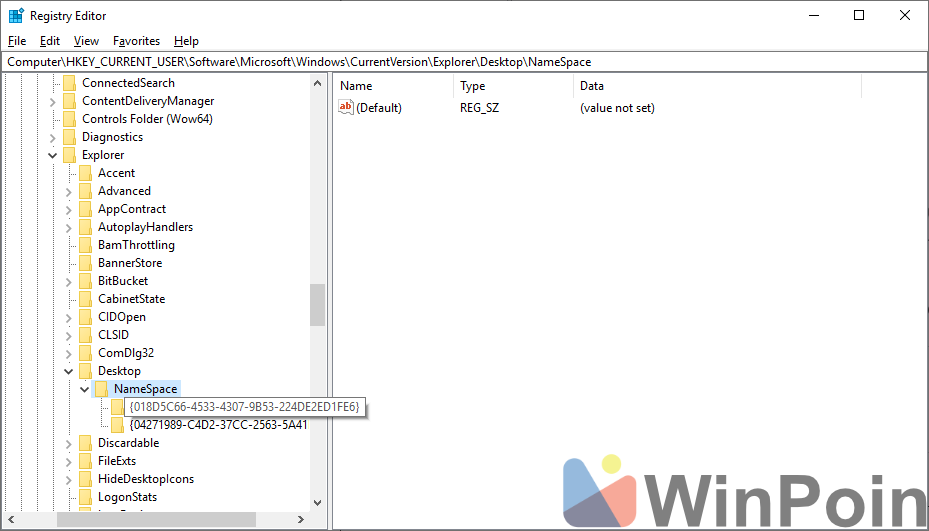Click the AppContract folder icon
The image size is (929, 531).
click(85, 209)
